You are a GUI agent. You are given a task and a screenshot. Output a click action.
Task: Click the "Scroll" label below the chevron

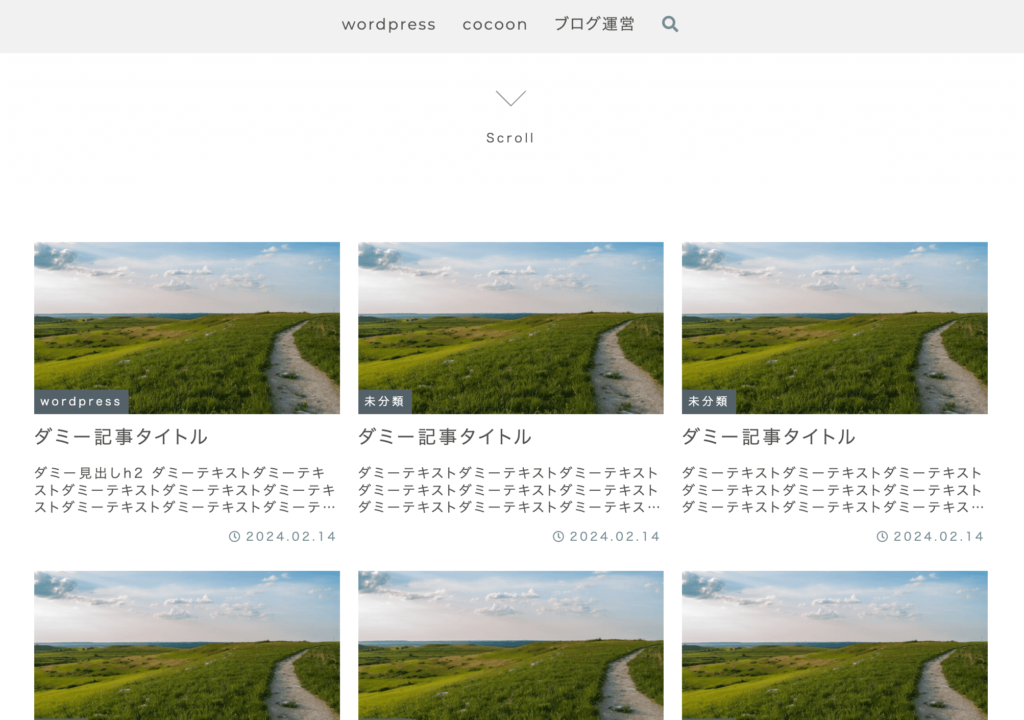coord(510,138)
